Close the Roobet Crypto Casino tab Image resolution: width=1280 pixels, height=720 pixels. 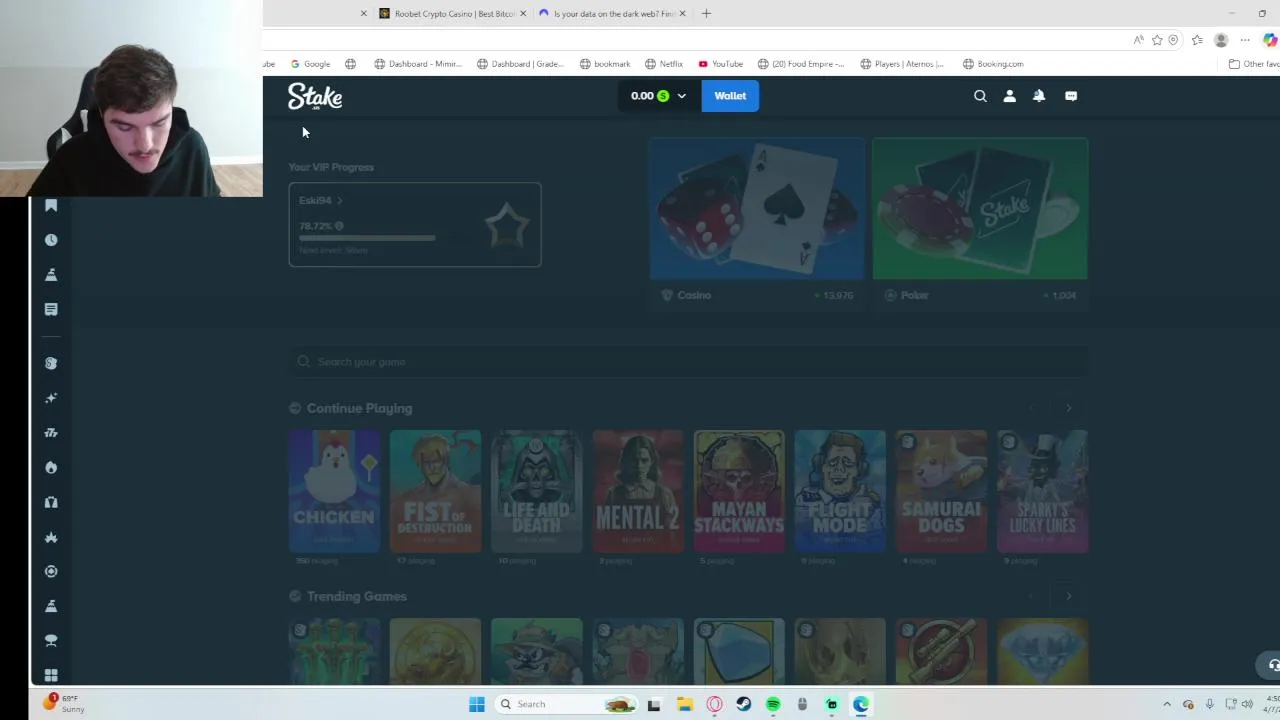[x=523, y=14]
